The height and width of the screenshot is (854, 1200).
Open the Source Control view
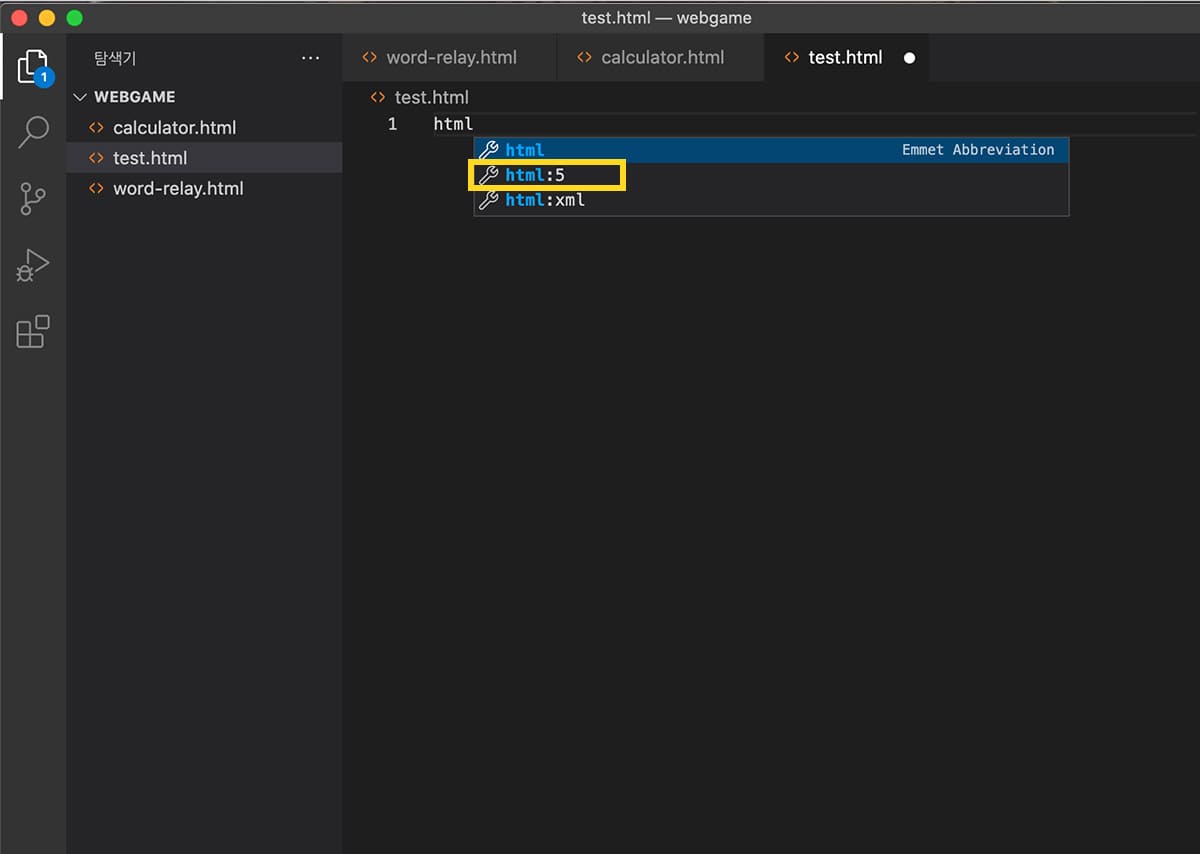33,198
